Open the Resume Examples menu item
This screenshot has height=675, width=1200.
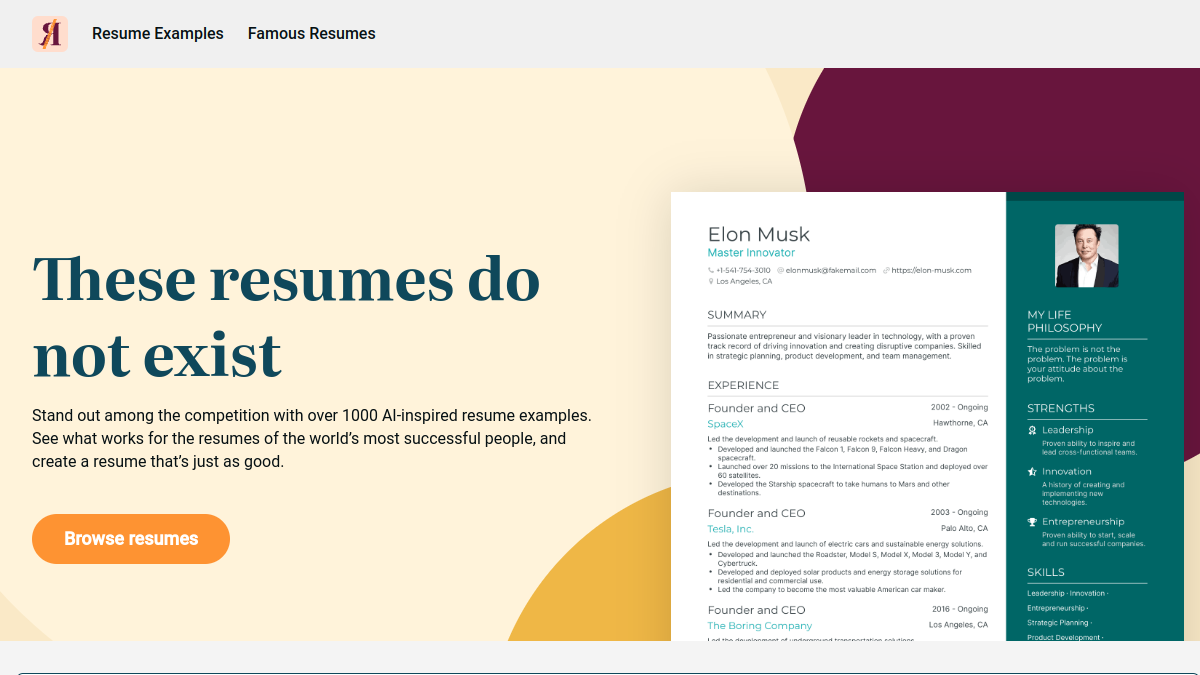(x=158, y=34)
